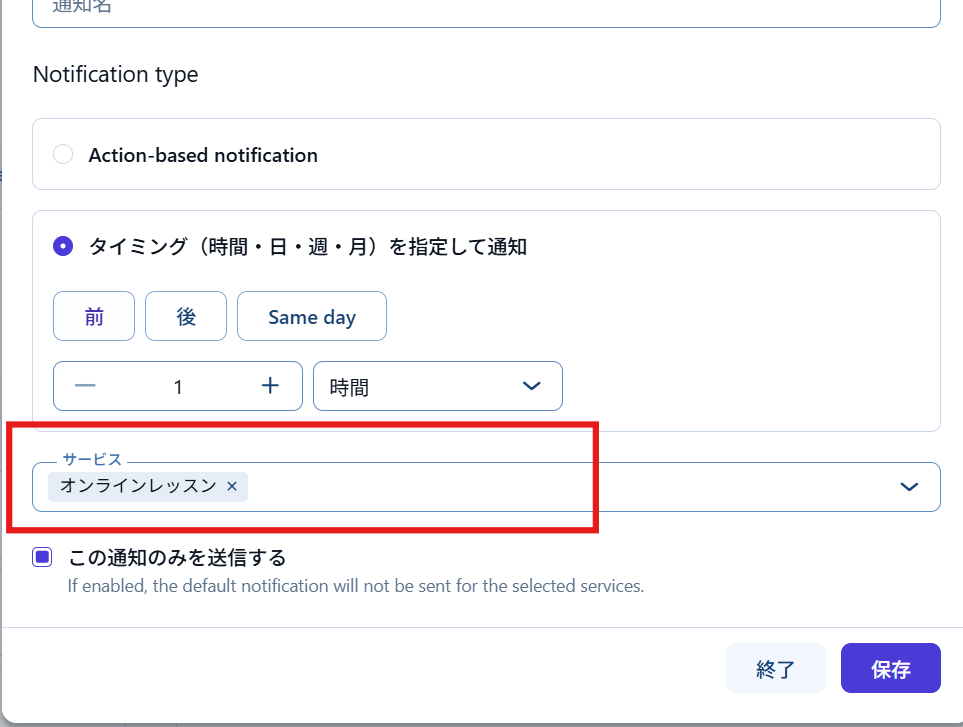The height and width of the screenshot is (727, 963).
Task: Focus the 通知名 text field
Action: (486, 8)
